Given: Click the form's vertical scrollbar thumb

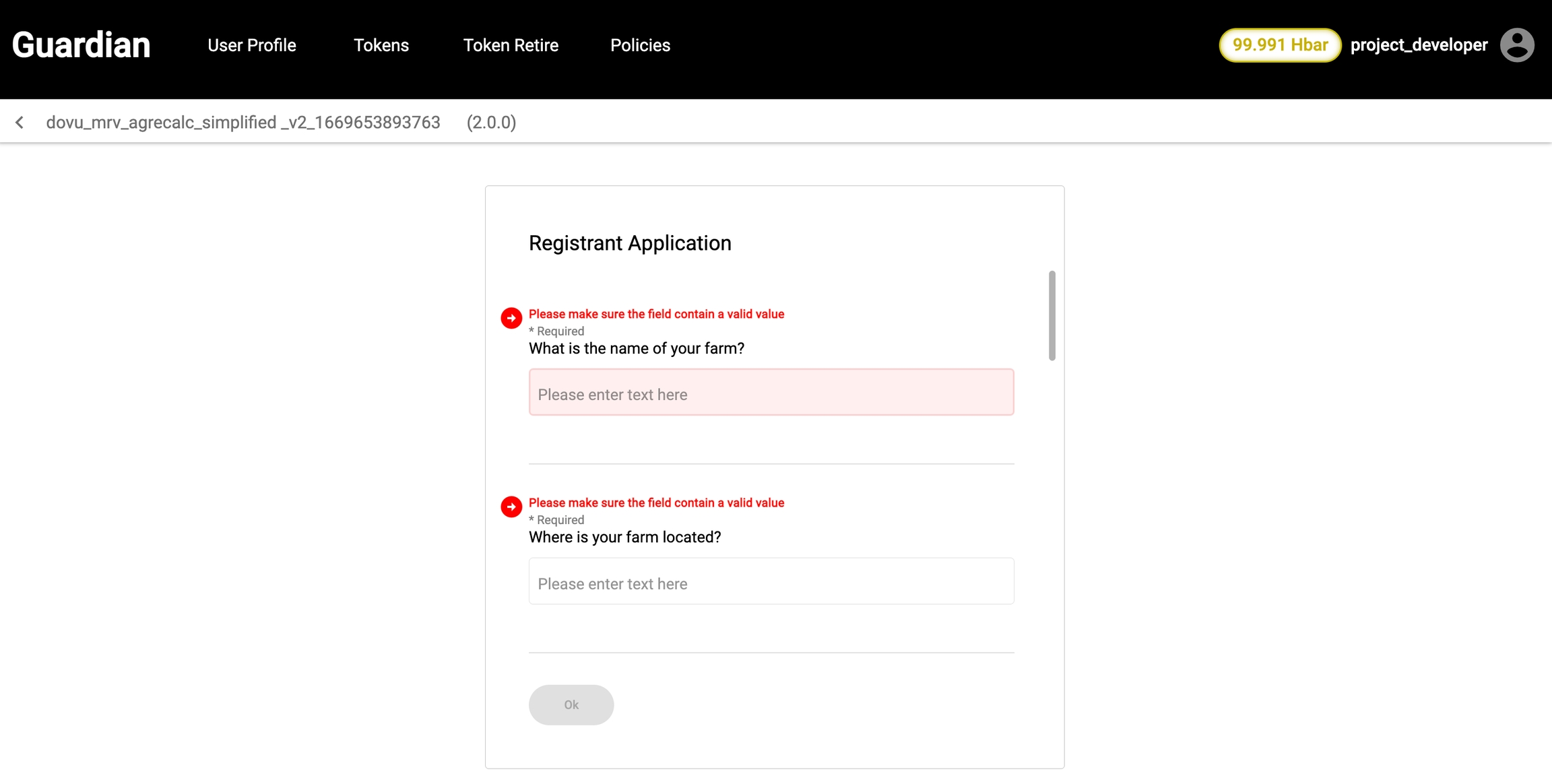Looking at the screenshot, I should [x=1052, y=315].
